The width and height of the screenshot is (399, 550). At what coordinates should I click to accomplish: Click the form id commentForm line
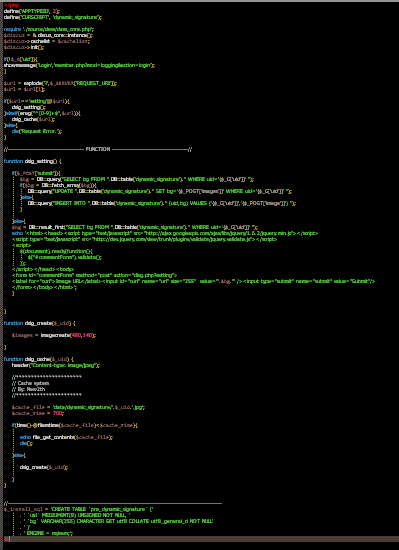(x=94, y=275)
